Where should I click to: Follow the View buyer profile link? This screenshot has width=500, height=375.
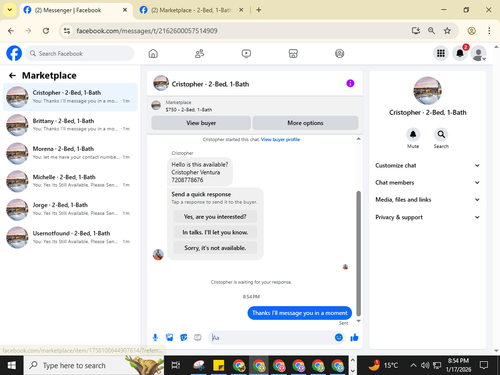click(280, 139)
